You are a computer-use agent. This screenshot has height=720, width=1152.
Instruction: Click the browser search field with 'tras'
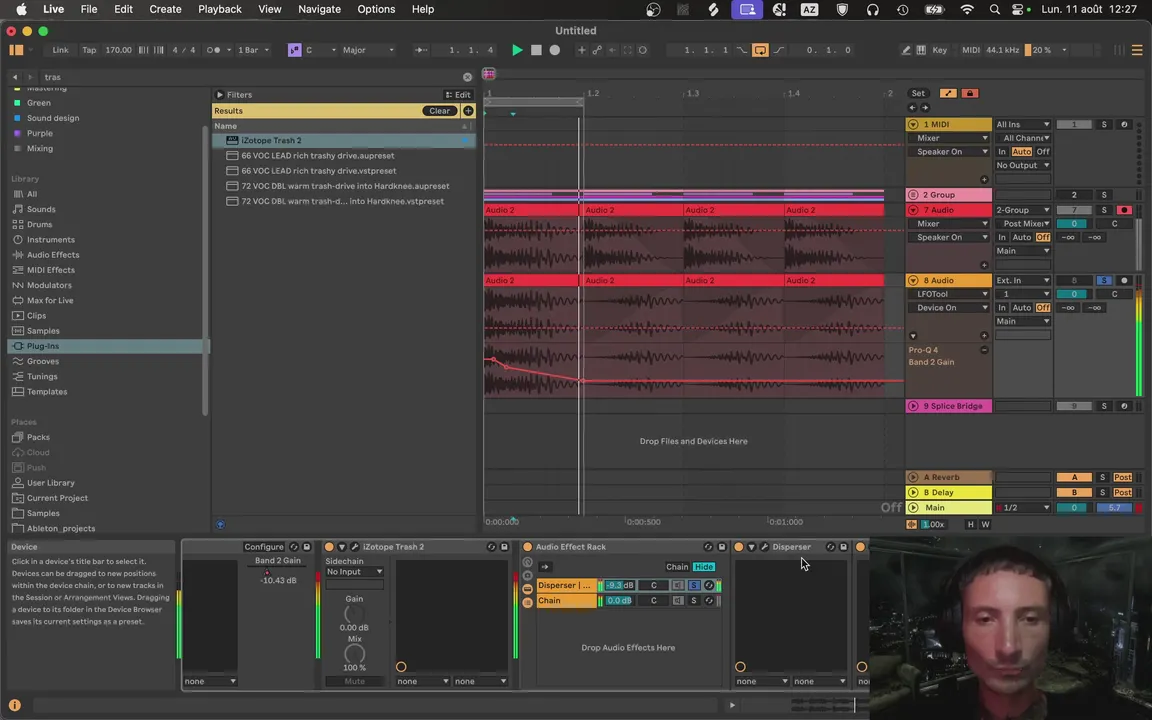tap(250, 77)
